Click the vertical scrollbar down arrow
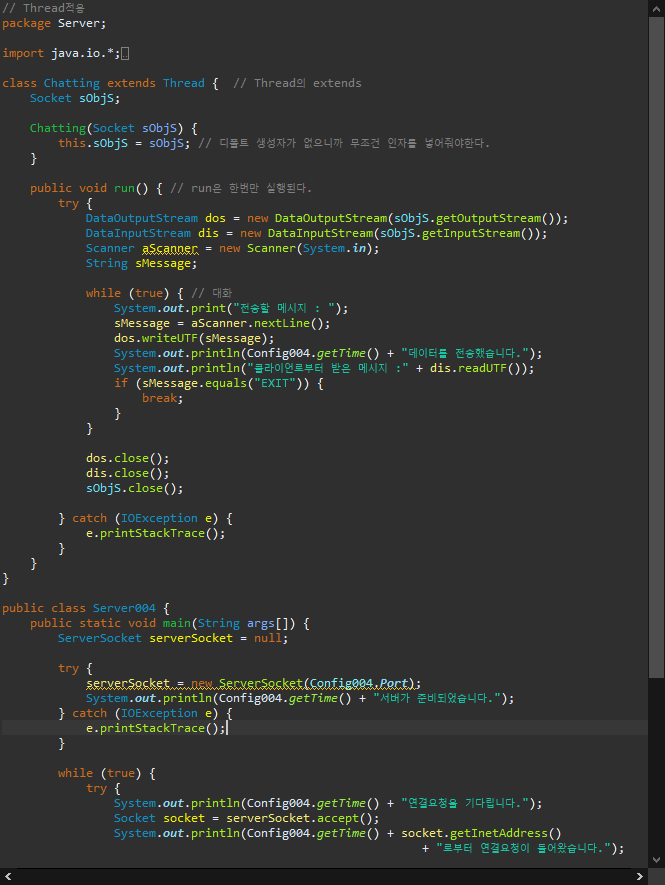665x885 pixels. pos(656,860)
